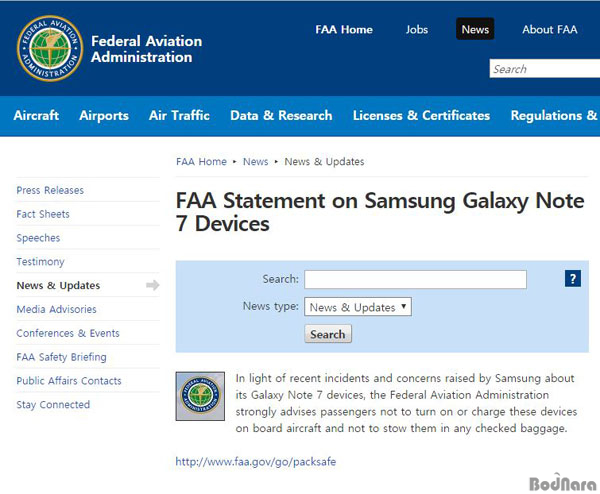Image resolution: width=600 pixels, height=494 pixels.
Task: Click the FAA seal thumbnail beside article
Action: pyautogui.click(x=200, y=396)
